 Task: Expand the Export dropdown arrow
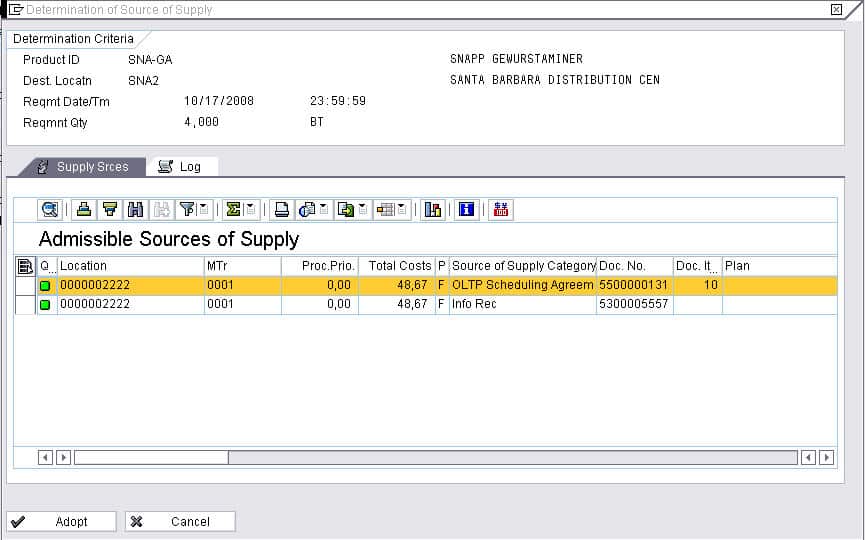pyautogui.click(x=363, y=209)
